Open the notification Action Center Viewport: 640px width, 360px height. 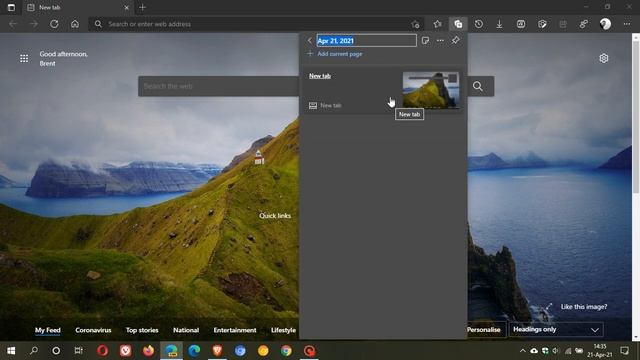coord(624,351)
